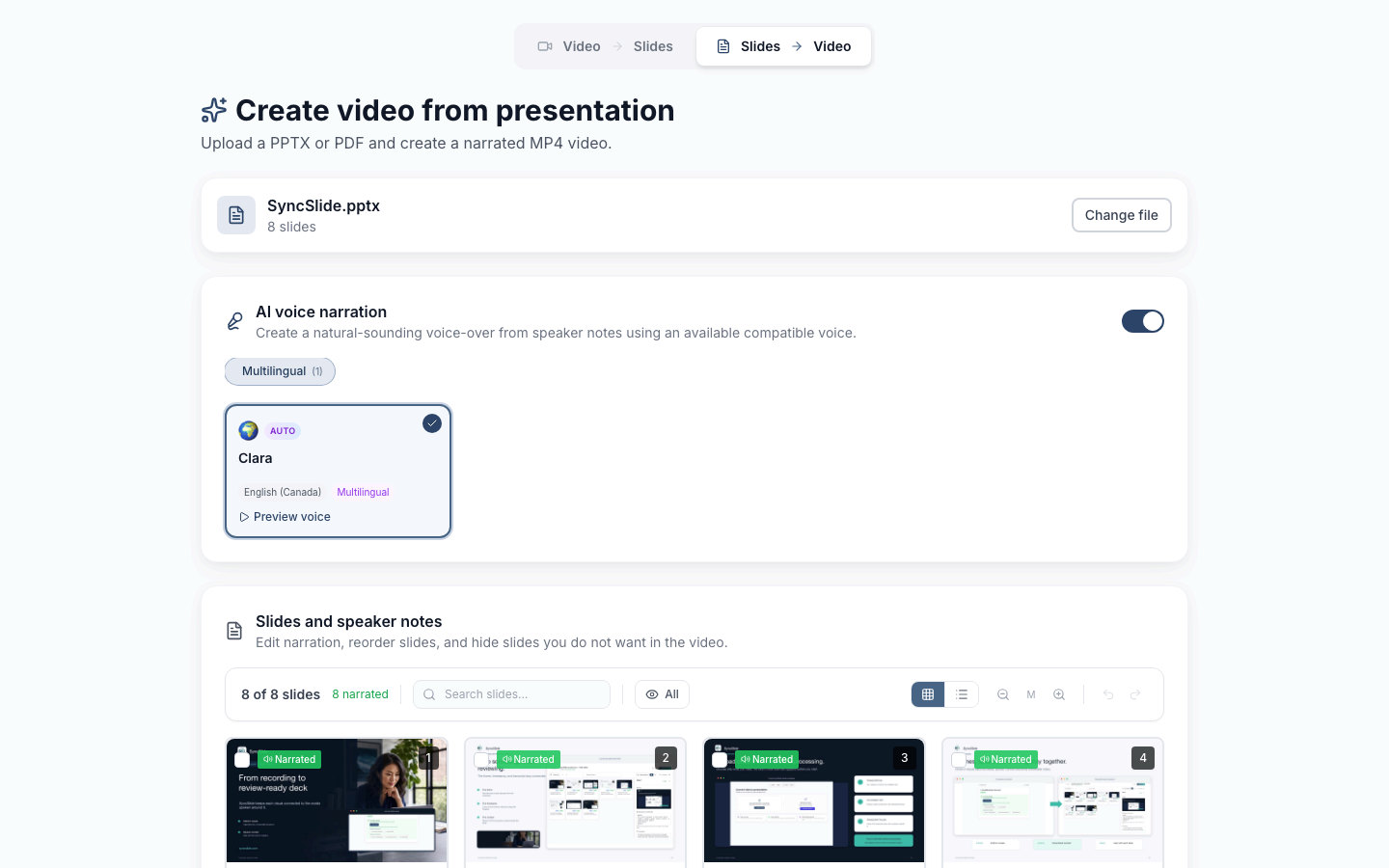
Task: Switch to grid view of slides
Action: coord(928,694)
